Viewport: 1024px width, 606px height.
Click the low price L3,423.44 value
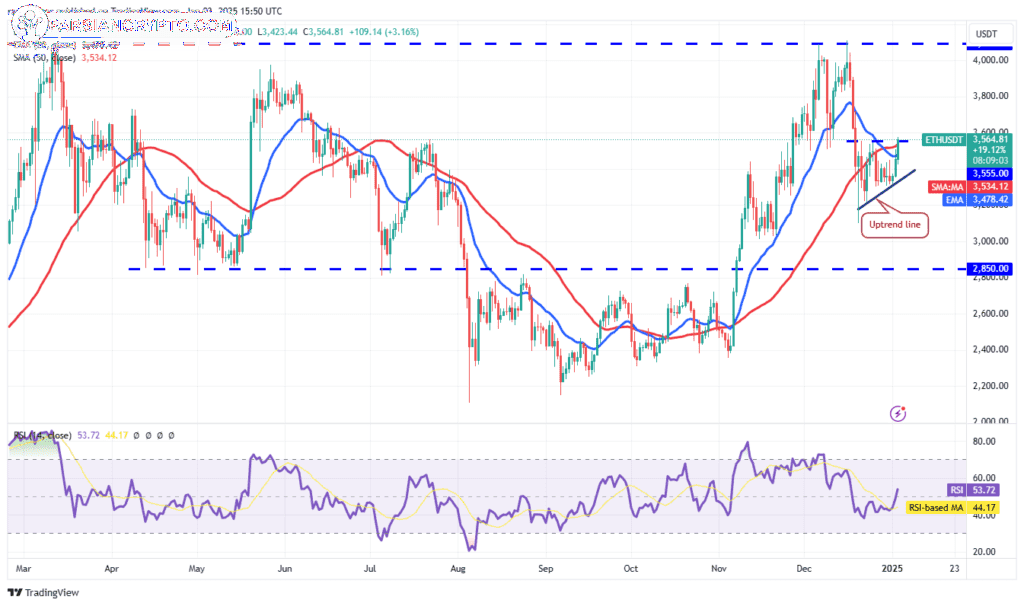pos(278,31)
